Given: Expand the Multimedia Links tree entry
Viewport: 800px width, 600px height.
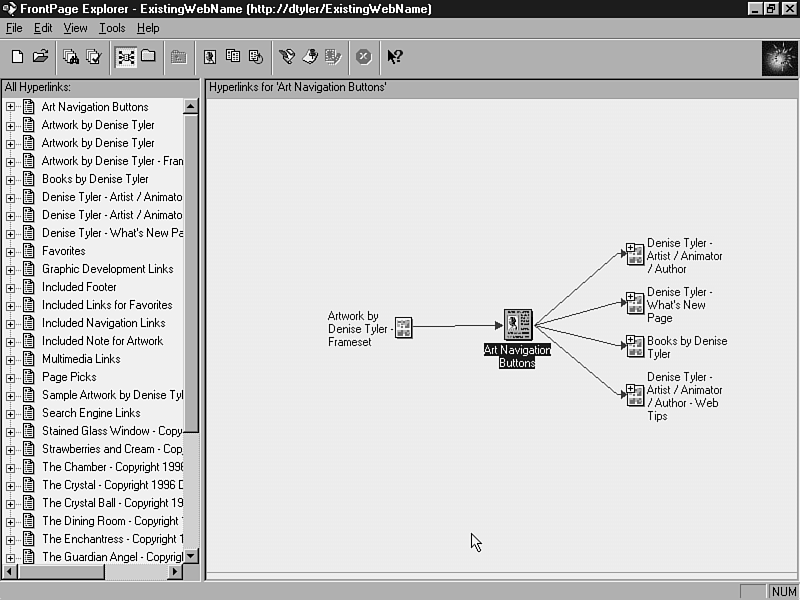Looking at the screenshot, I should pos(11,359).
